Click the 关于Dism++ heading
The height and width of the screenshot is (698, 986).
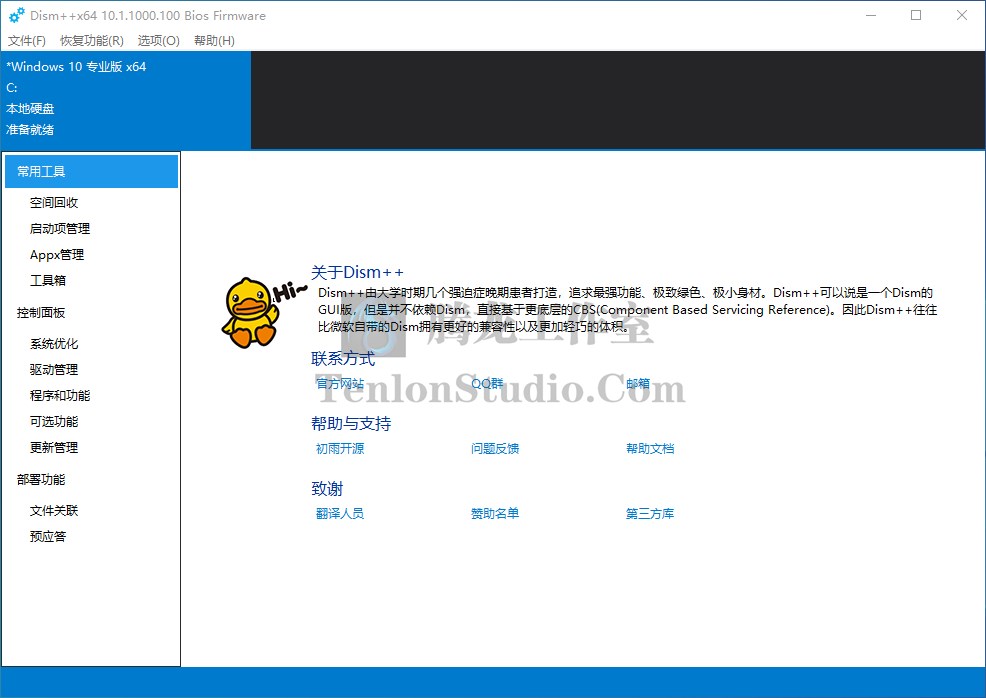coord(357,272)
